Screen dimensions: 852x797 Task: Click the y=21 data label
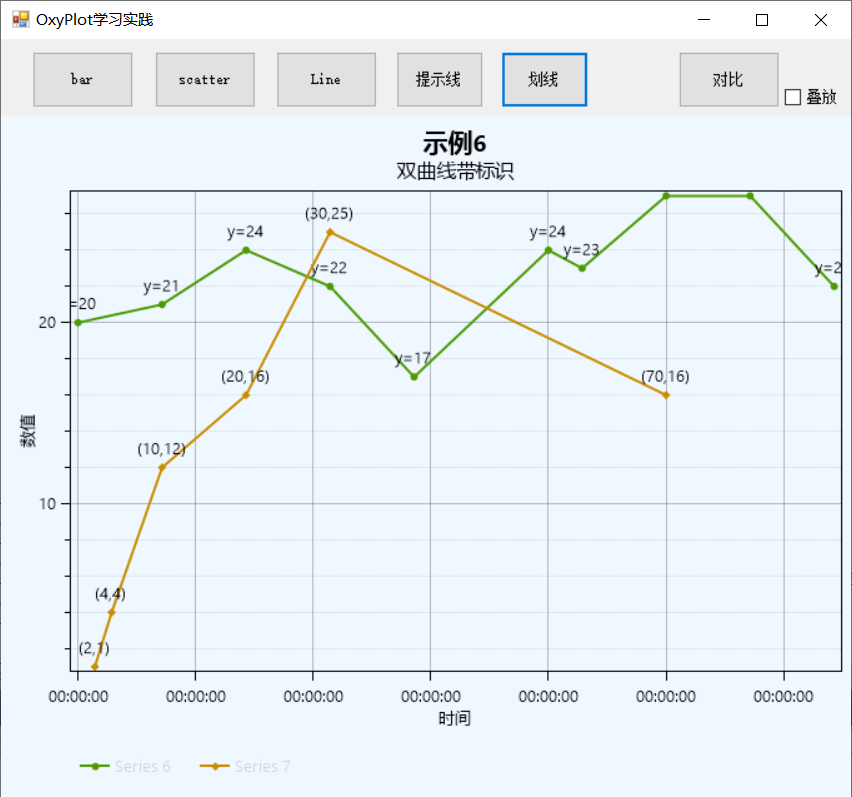(161, 286)
